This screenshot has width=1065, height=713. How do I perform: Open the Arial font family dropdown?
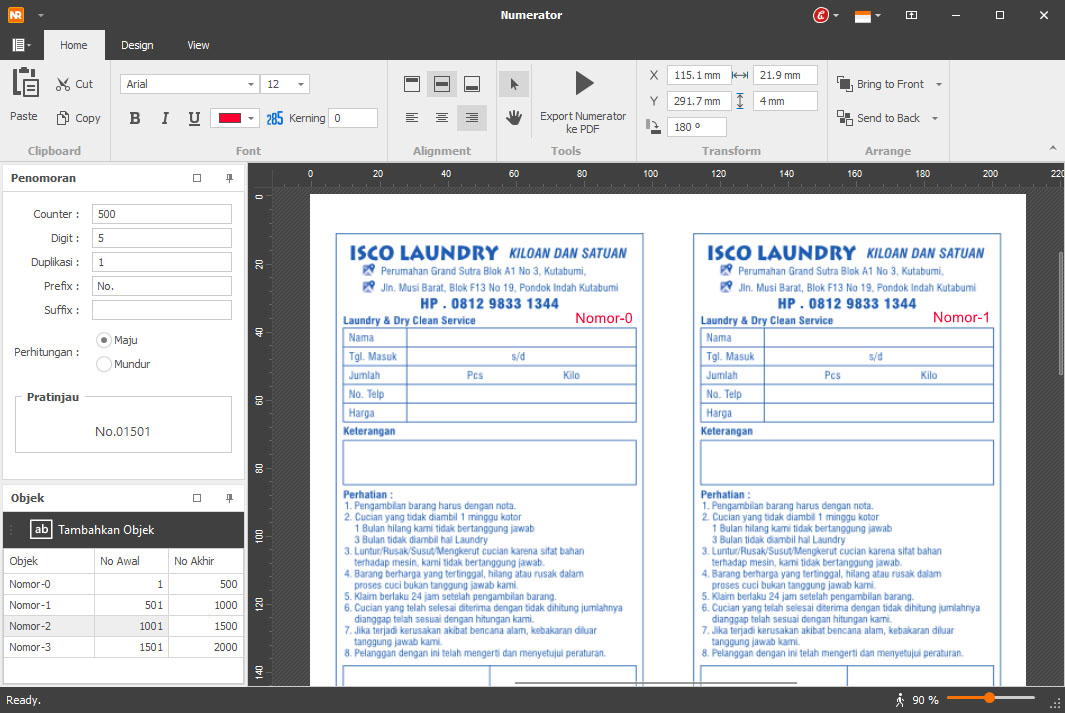[x=250, y=85]
